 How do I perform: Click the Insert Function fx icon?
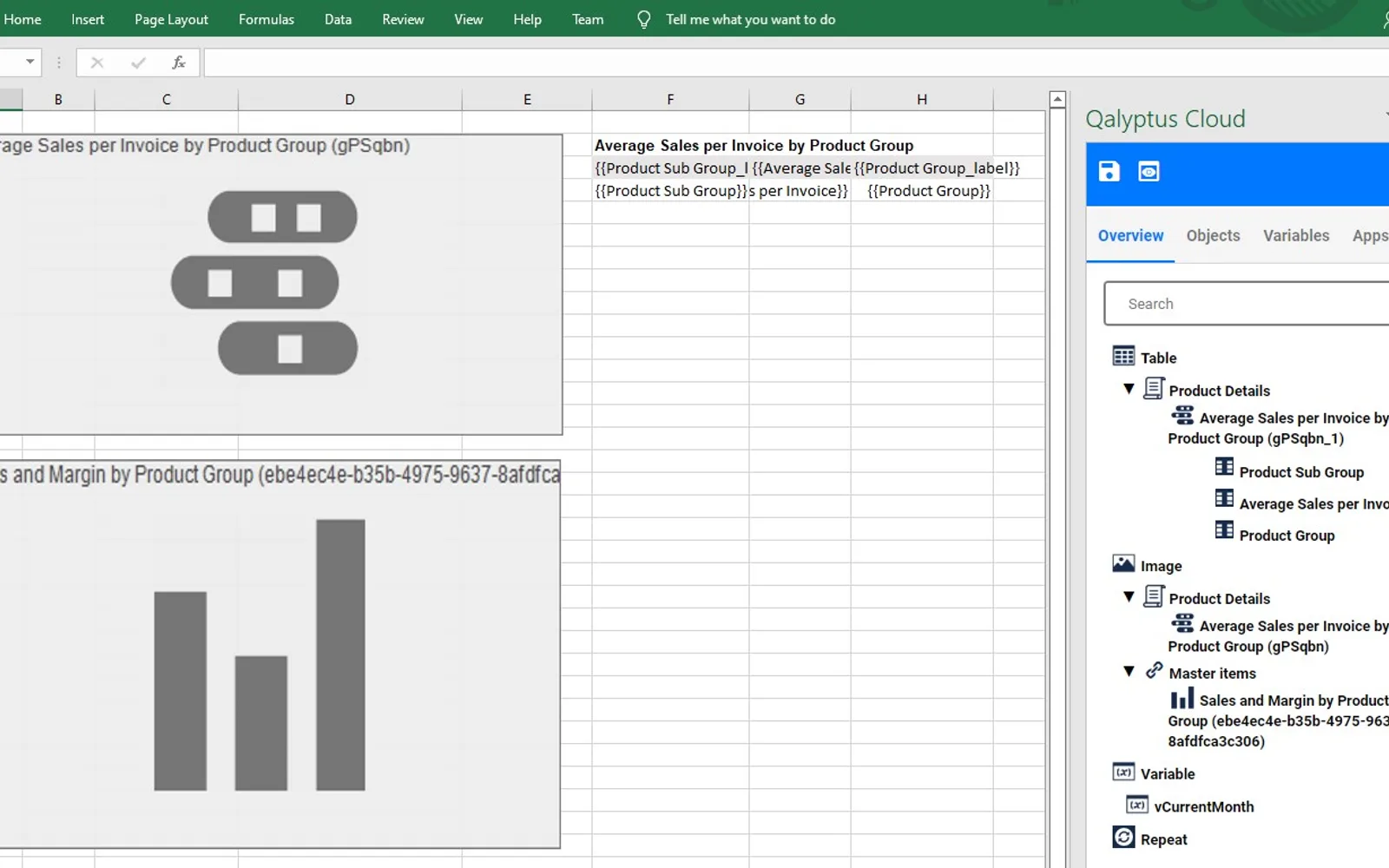pyautogui.click(x=179, y=62)
